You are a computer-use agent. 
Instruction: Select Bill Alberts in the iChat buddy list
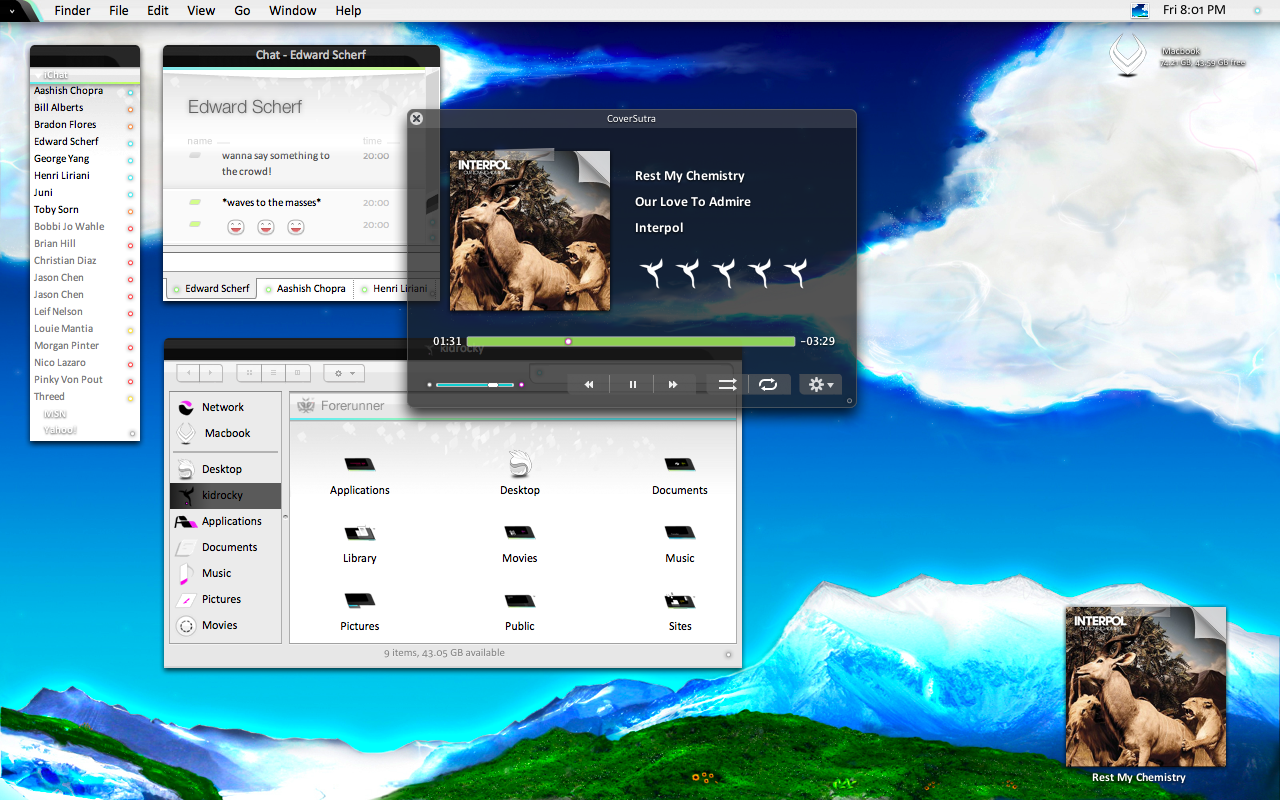85,108
